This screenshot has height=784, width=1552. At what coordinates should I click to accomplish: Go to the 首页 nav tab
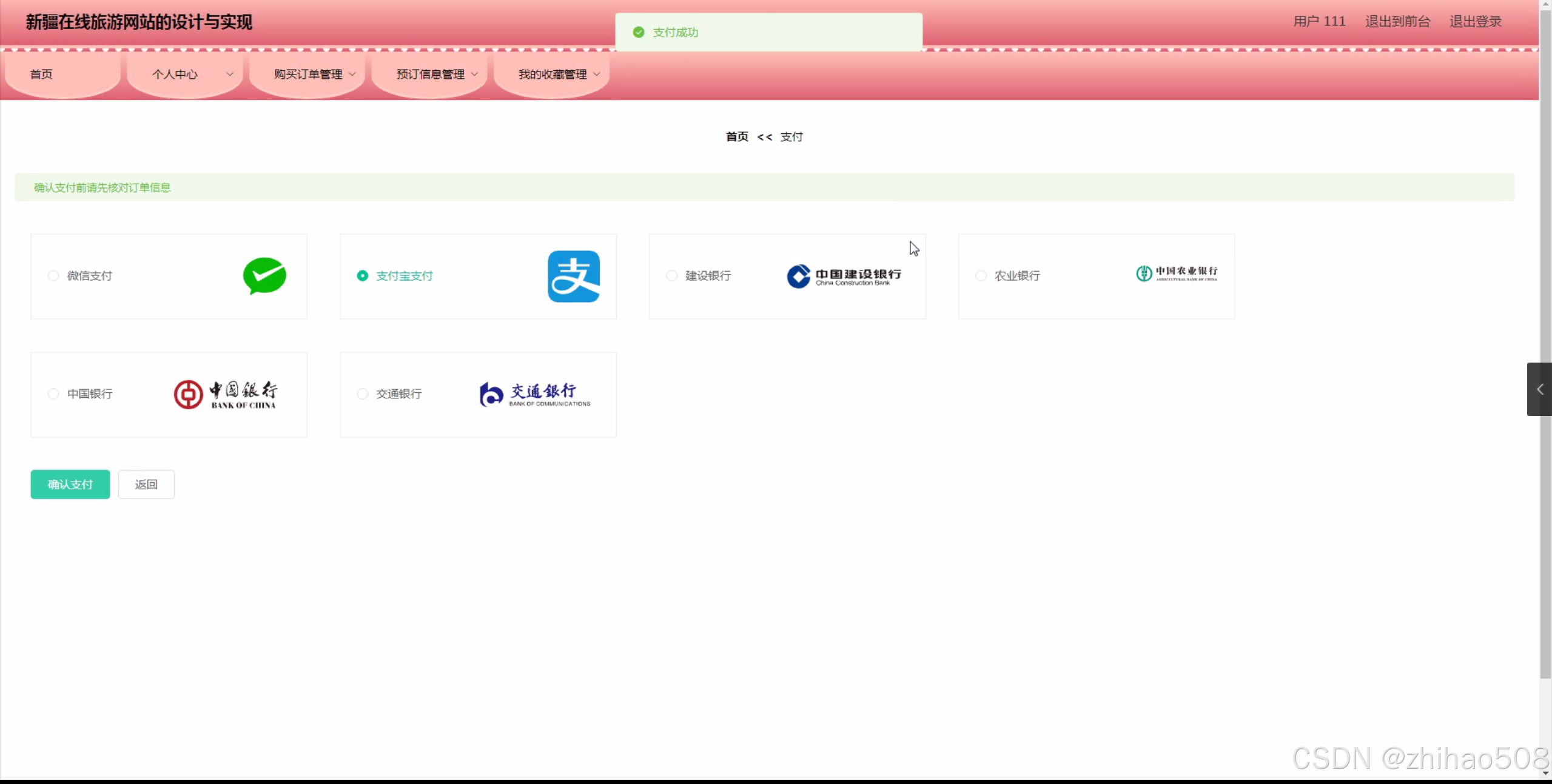[41, 74]
